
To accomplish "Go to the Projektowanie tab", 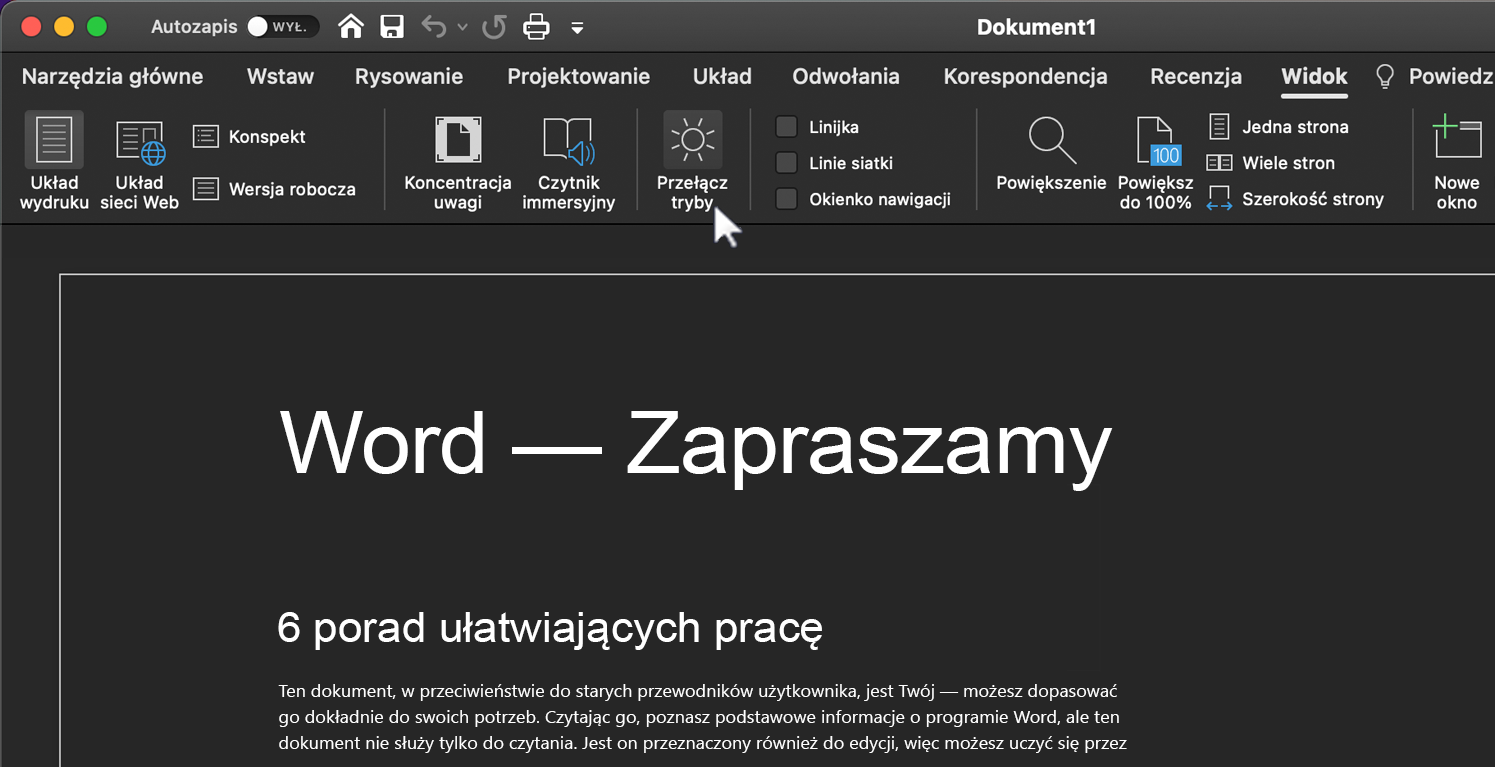I will [x=578, y=77].
